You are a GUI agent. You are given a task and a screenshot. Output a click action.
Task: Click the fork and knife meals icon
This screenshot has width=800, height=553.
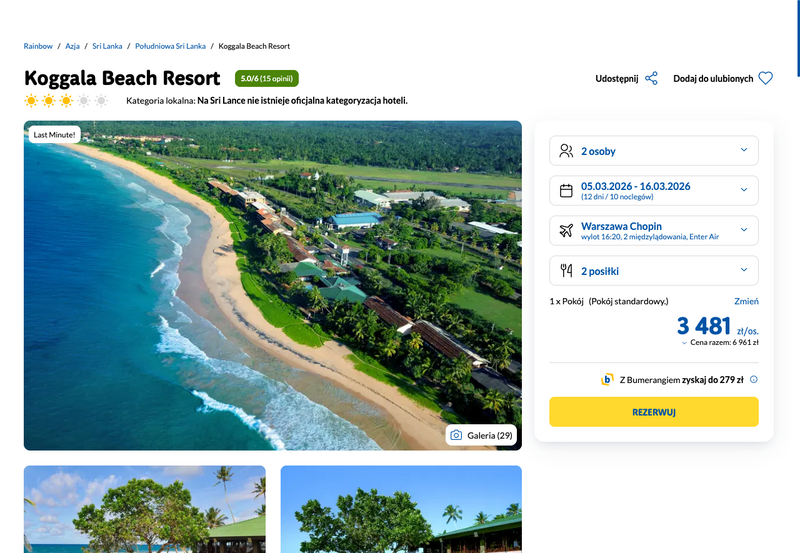(566, 270)
